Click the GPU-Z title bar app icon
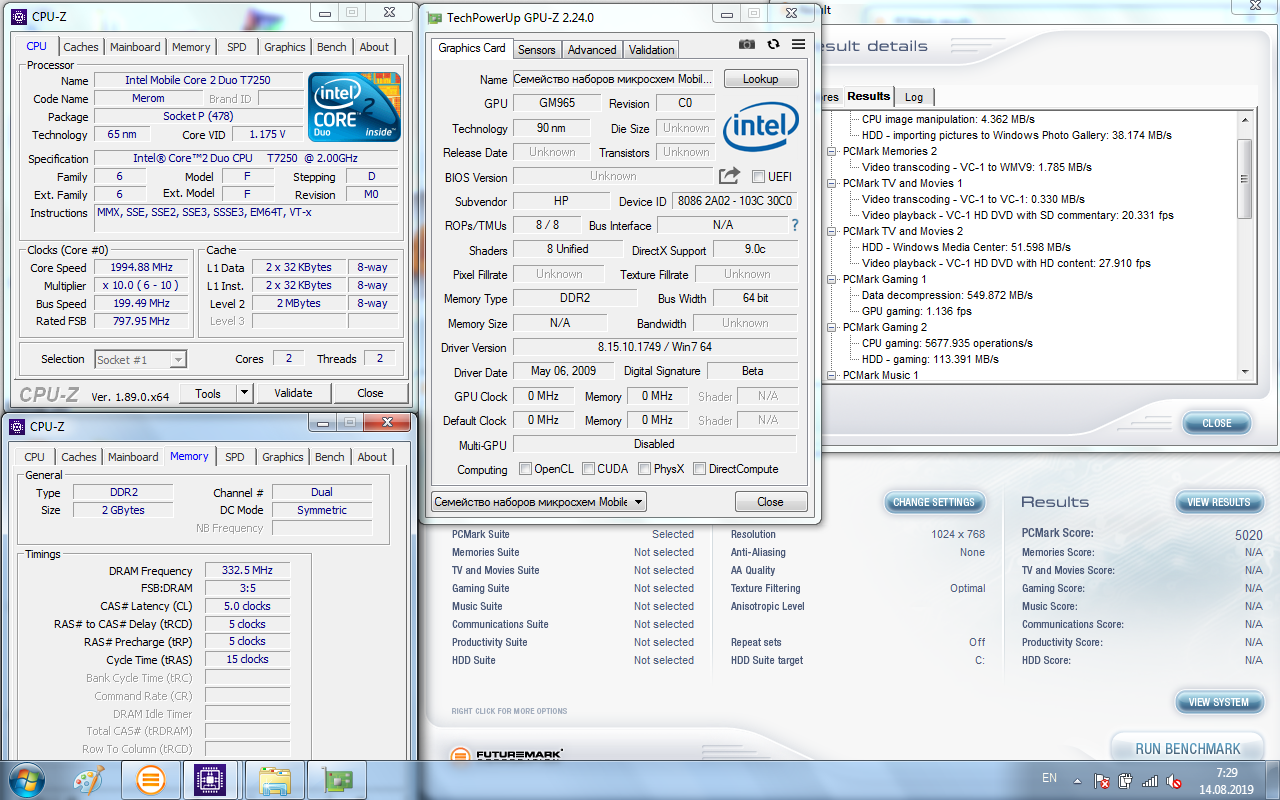 [x=434, y=17]
